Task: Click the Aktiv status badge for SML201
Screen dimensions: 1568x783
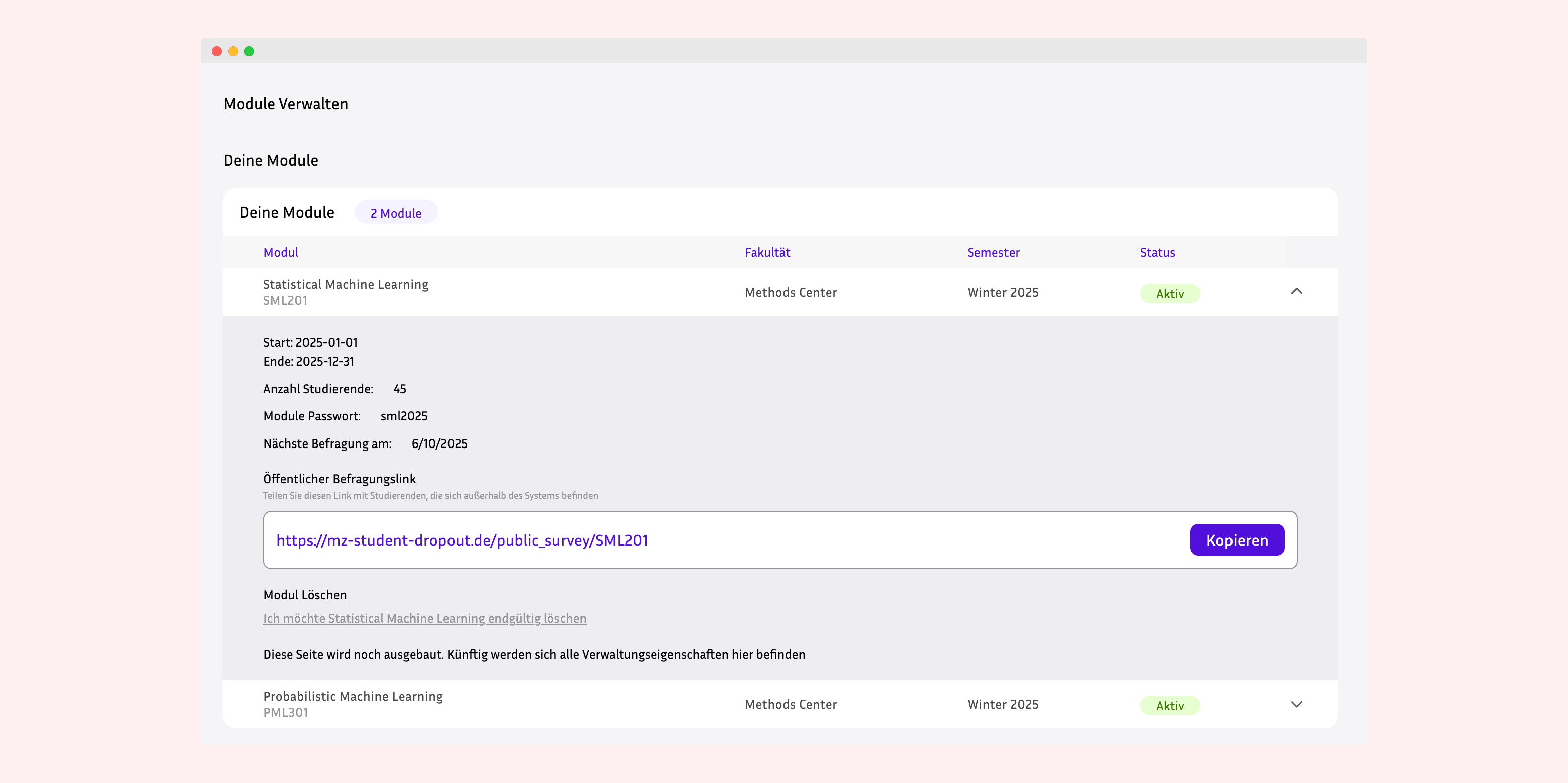Action: click(x=1169, y=293)
